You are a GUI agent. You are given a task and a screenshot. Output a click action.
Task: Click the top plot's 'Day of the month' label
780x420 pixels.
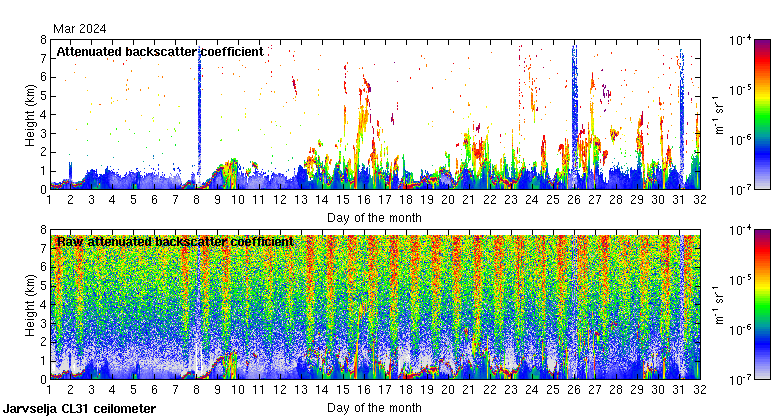point(374,218)
